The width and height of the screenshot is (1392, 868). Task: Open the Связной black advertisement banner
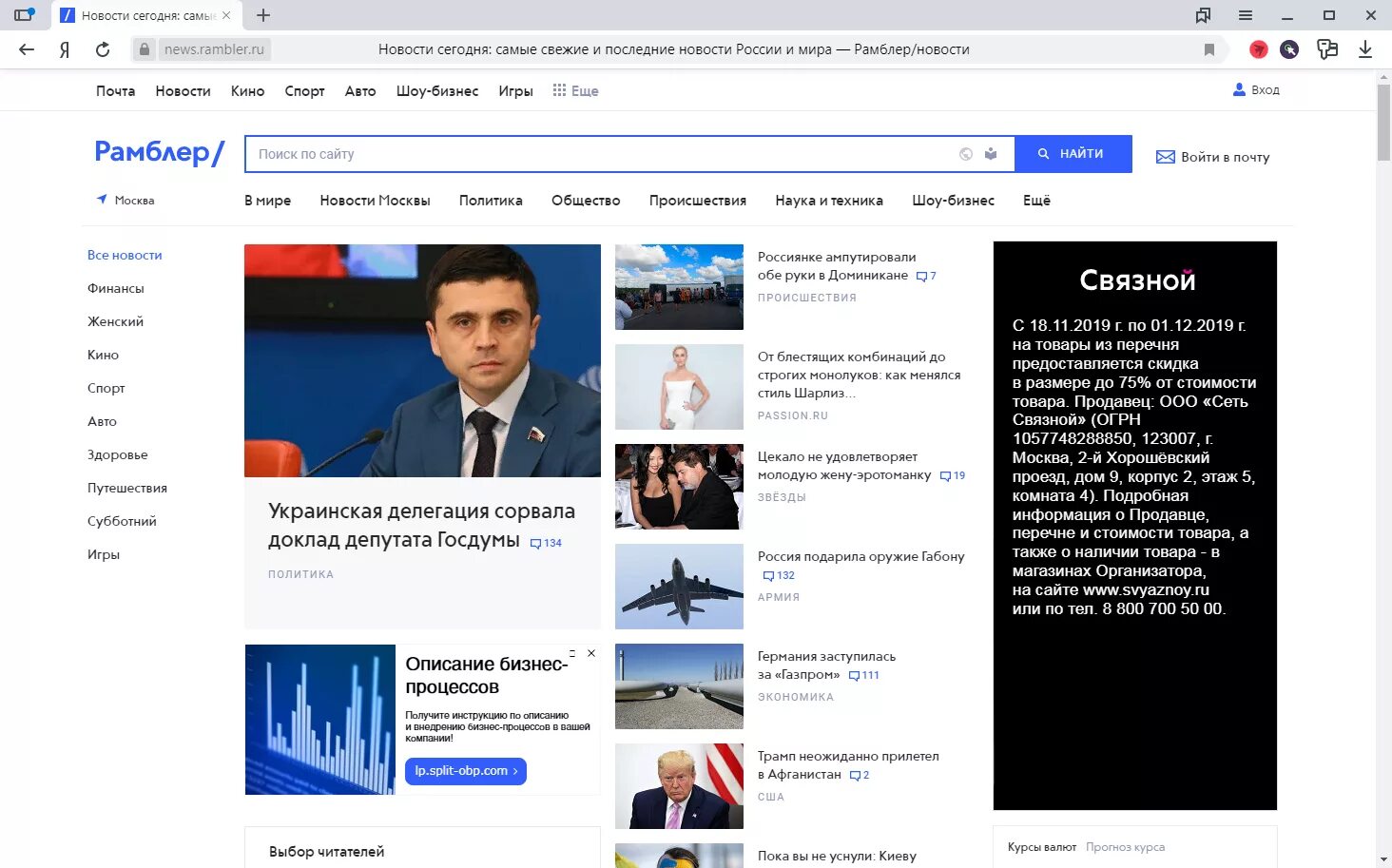pos(1135,526)
